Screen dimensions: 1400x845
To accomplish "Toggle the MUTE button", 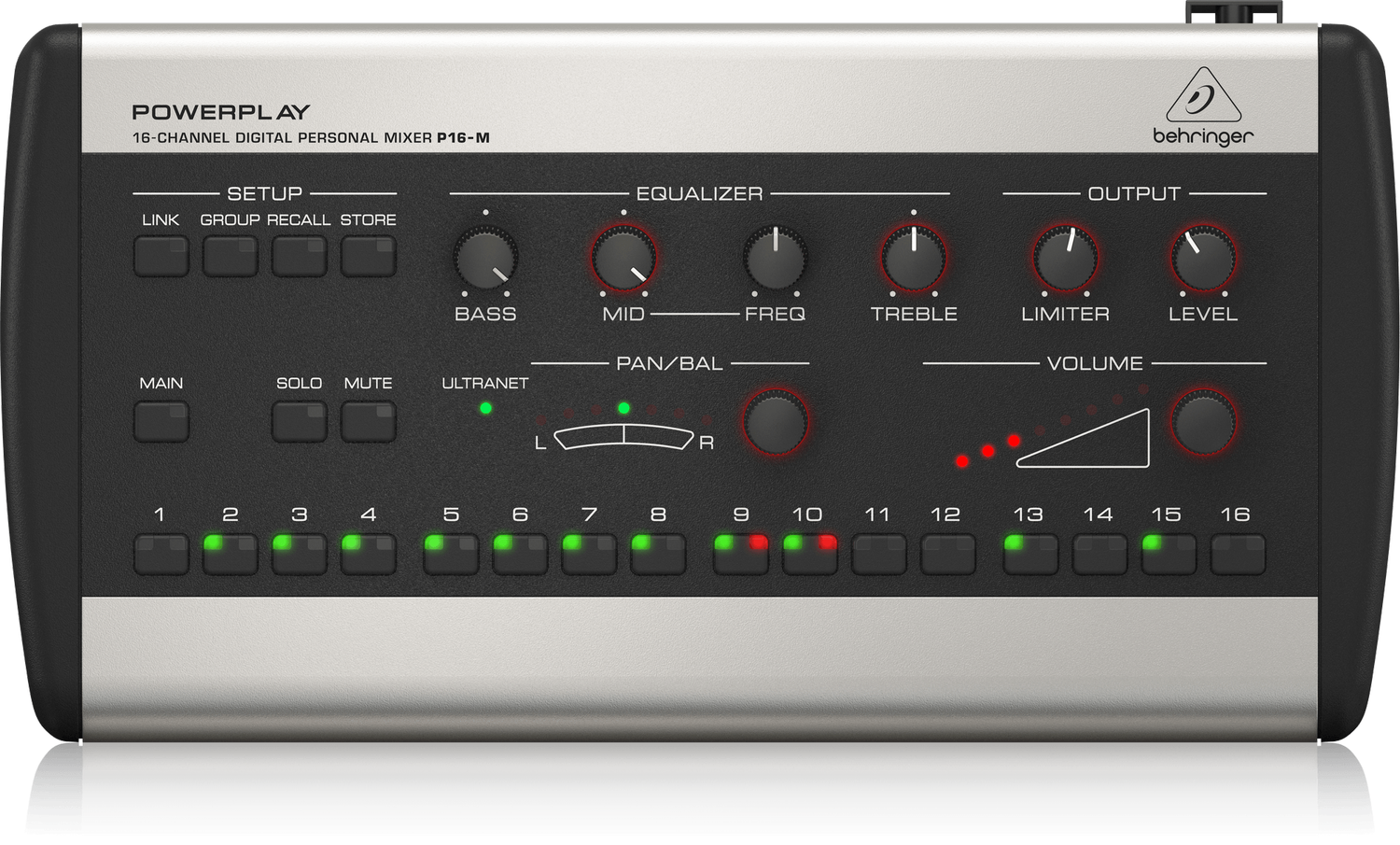I will click(368, 422).
